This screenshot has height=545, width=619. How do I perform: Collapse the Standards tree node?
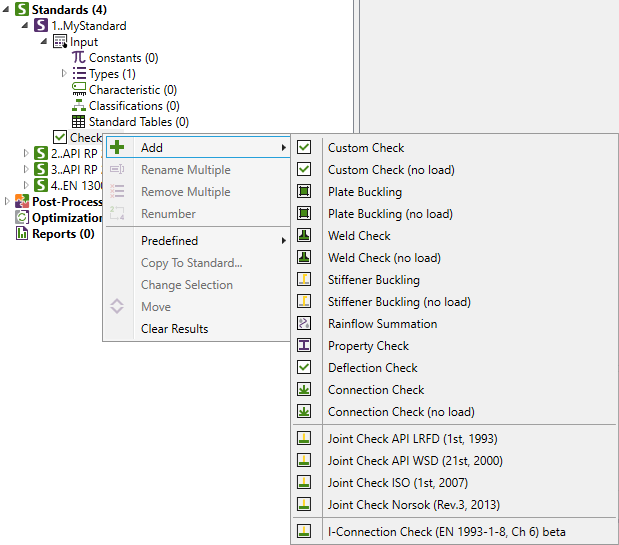pos(6,10)
